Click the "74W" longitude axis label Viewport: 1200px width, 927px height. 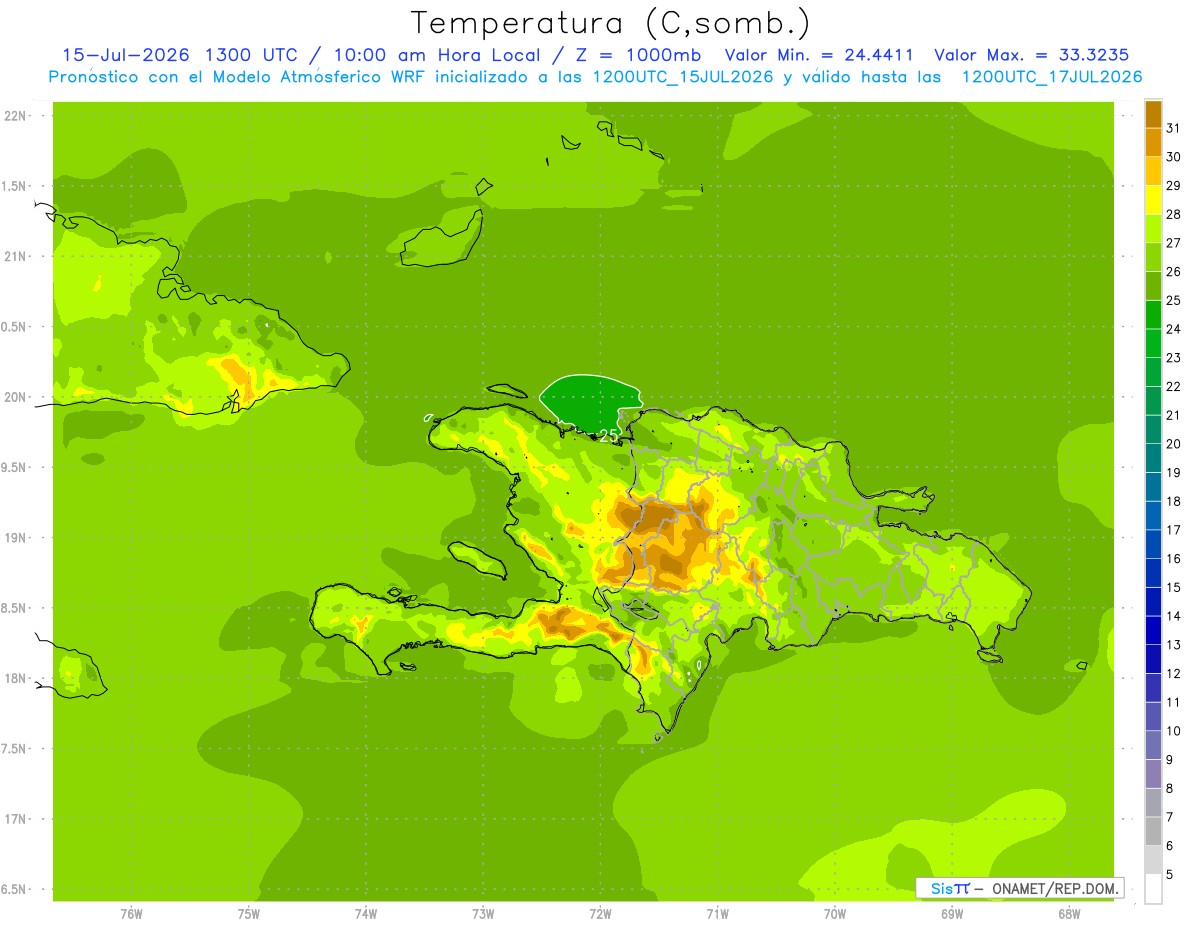tap(366, 914)
